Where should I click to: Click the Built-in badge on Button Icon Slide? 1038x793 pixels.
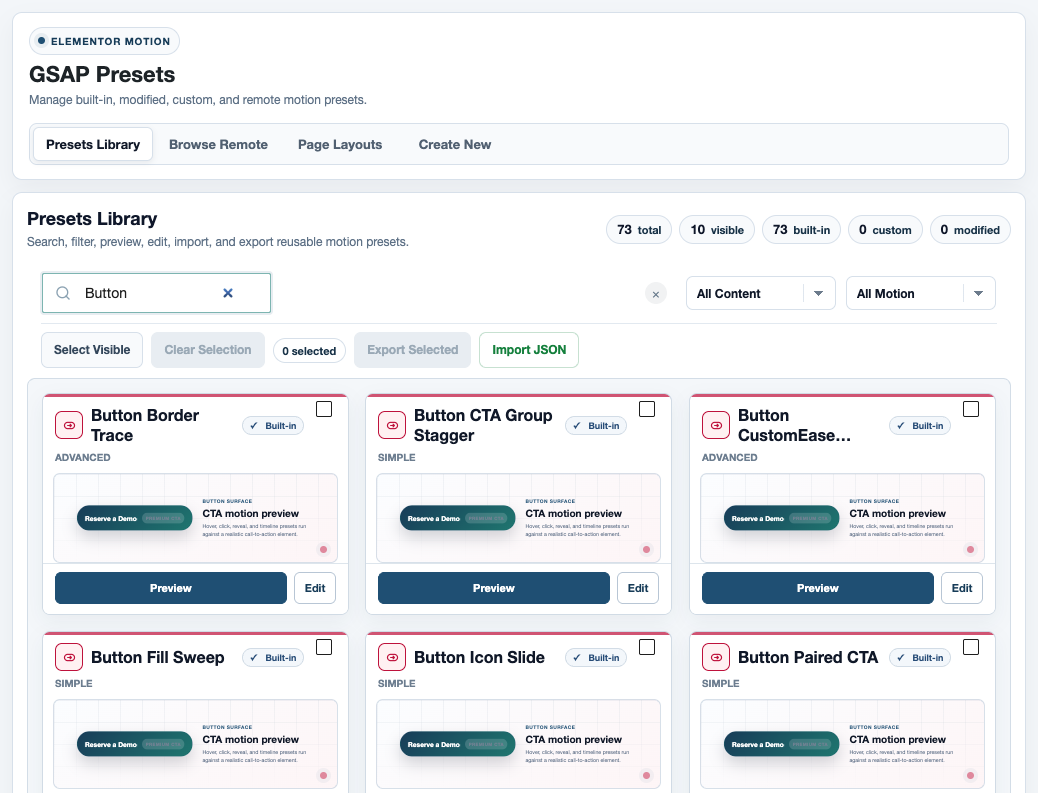(x=596, y=657)
